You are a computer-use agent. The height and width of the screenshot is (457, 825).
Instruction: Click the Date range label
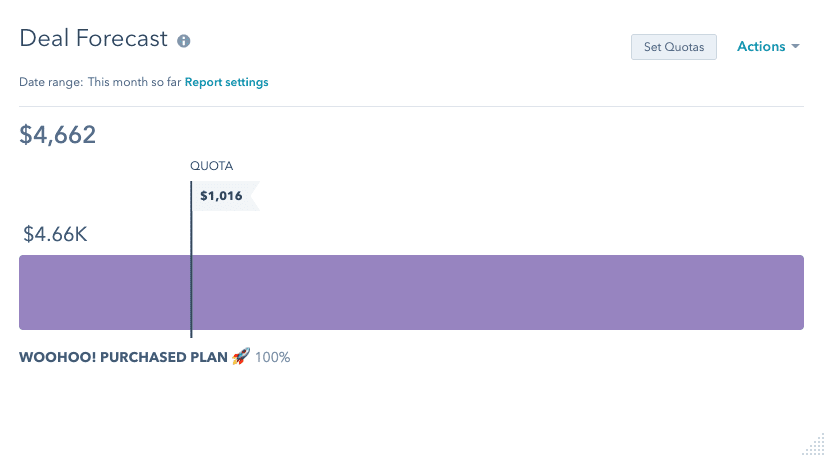click(x=51, y=82)
